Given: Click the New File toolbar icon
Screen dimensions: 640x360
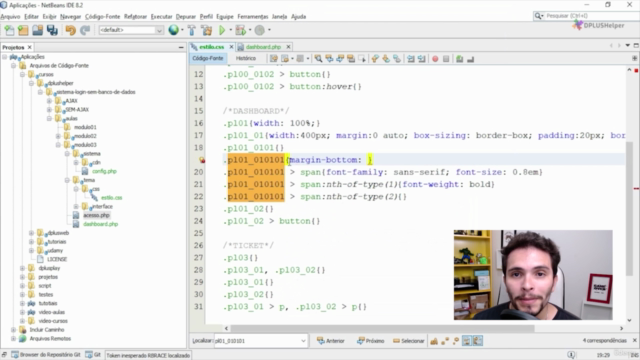Looking at the screenshot, I should [9, 30].
